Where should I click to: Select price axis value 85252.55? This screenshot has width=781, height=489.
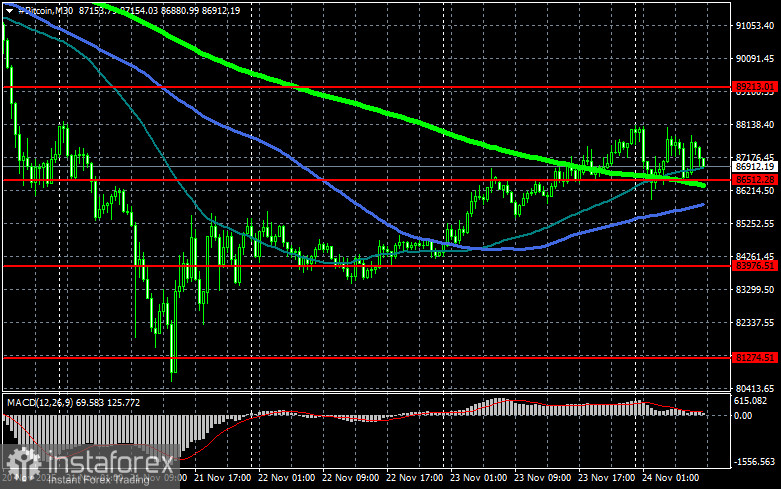point(755,224)
